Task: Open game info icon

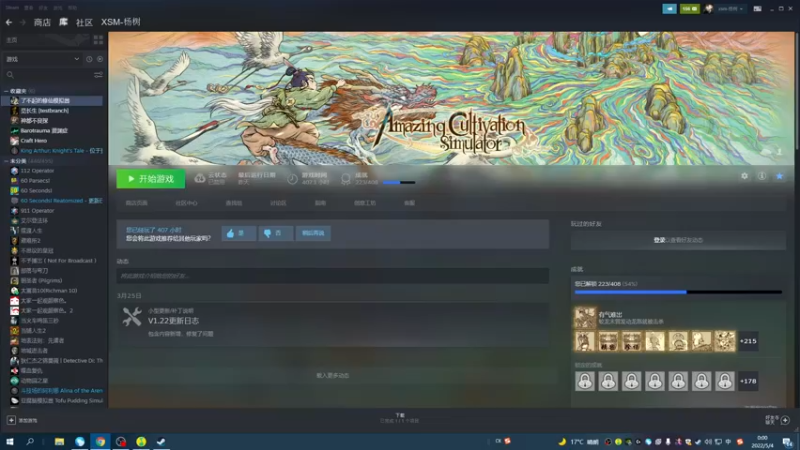Action: (762, 176)
